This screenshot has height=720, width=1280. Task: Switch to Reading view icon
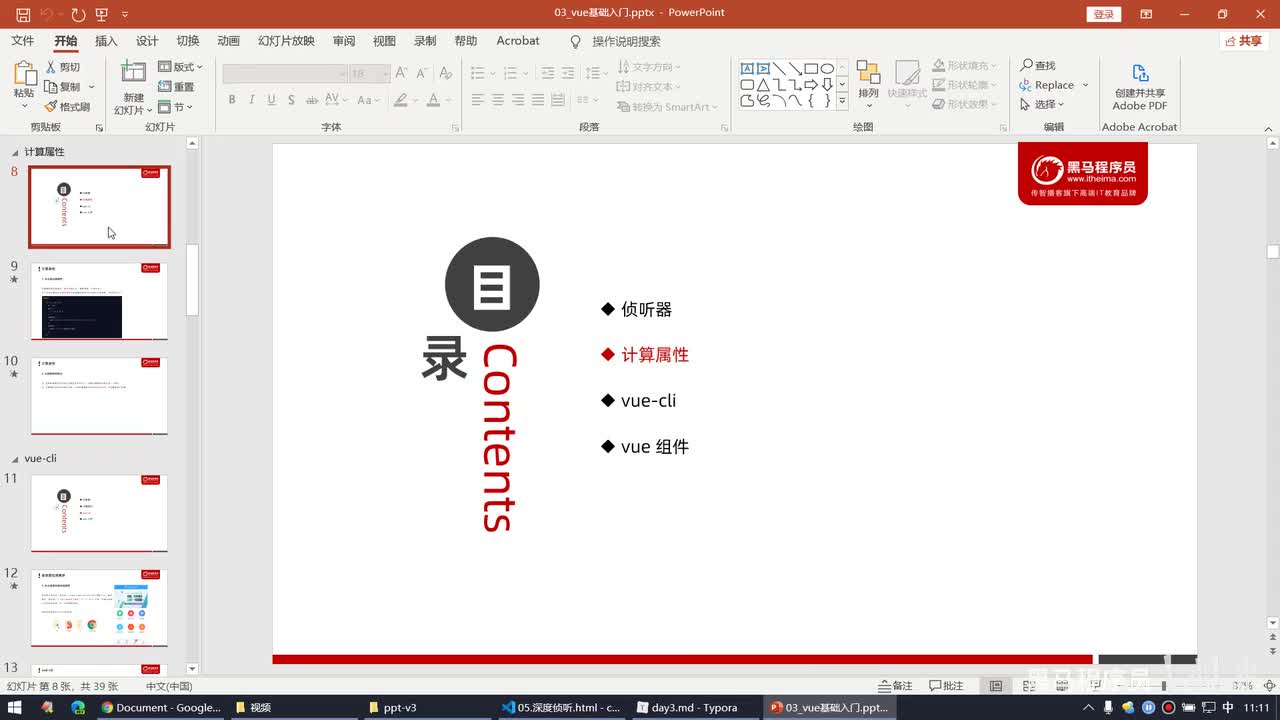pyautogui.click(x=1062, y=686)
